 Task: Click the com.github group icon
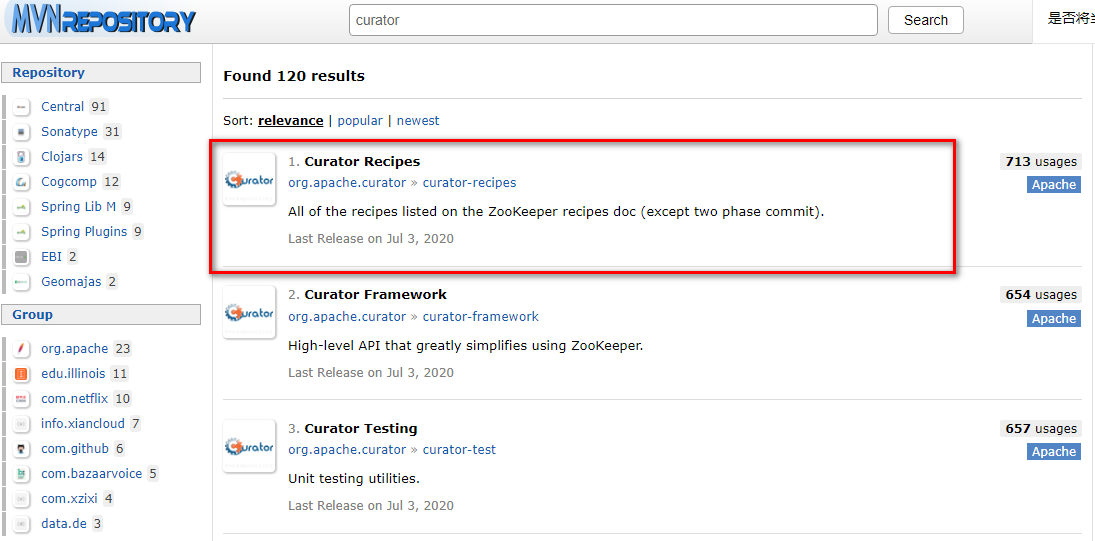pyautogui.click(x=22, y=449)
